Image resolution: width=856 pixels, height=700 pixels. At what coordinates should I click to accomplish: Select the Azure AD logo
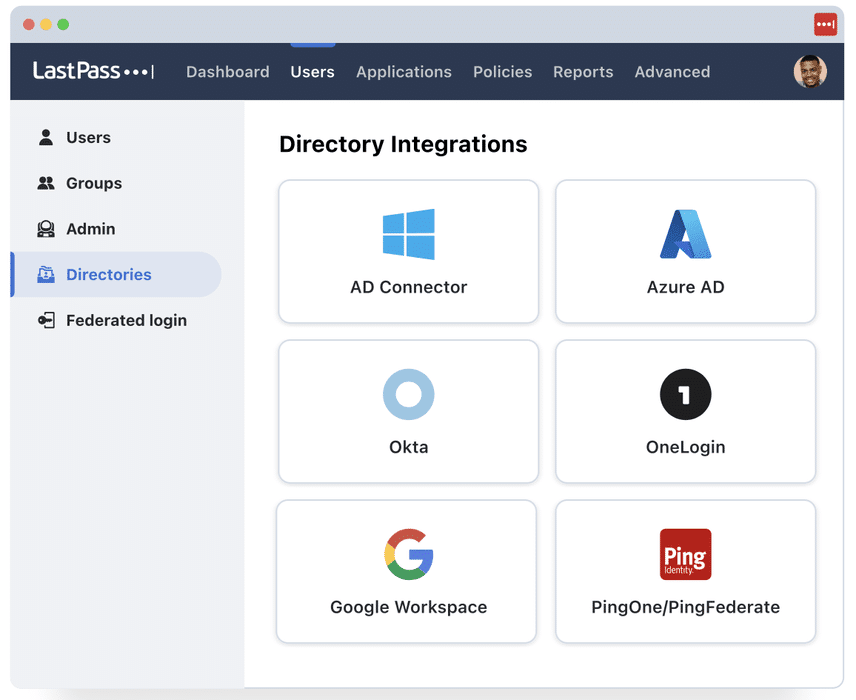click(685, 232)
